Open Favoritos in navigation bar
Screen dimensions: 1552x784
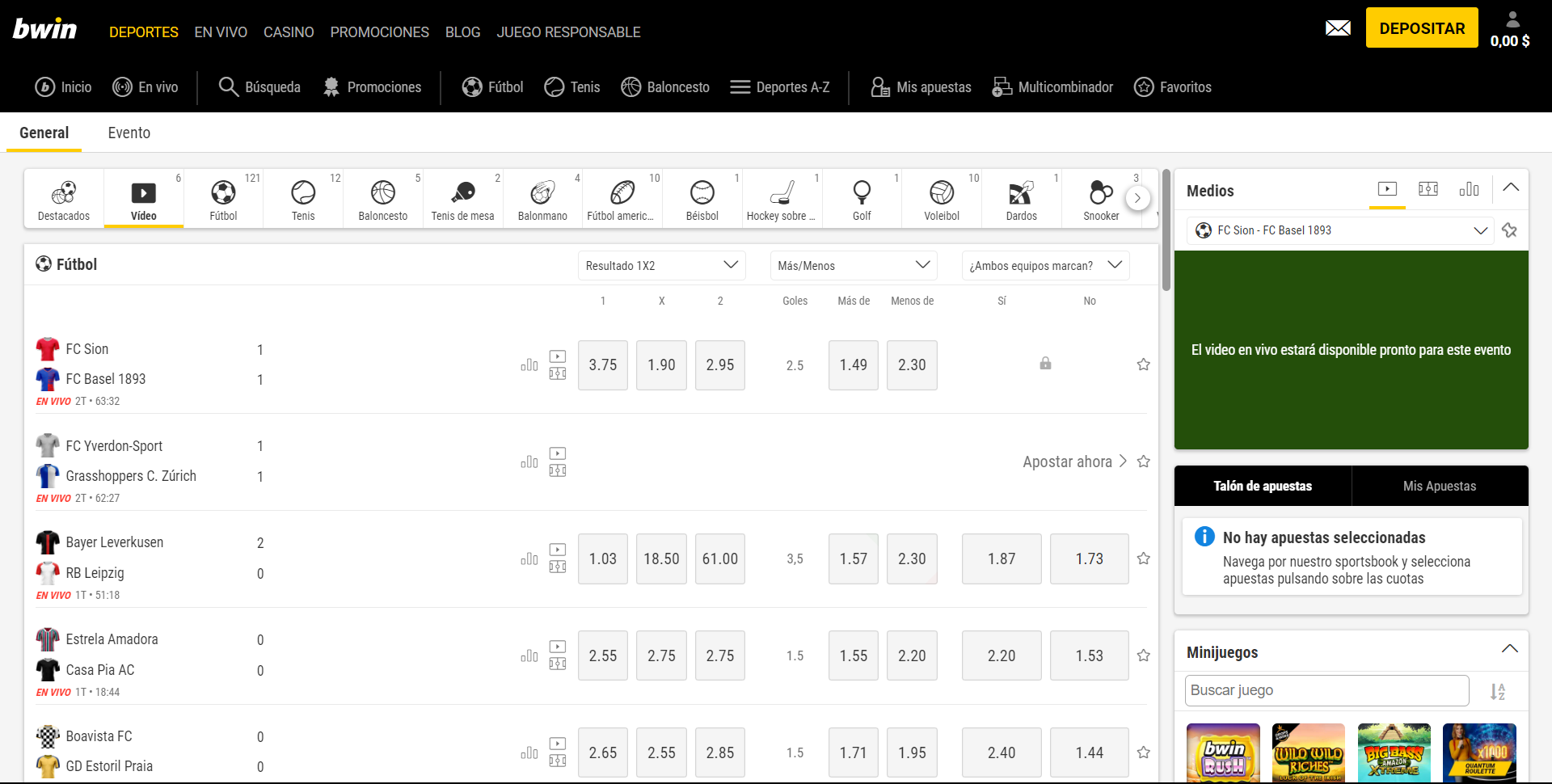[1172, 86]
